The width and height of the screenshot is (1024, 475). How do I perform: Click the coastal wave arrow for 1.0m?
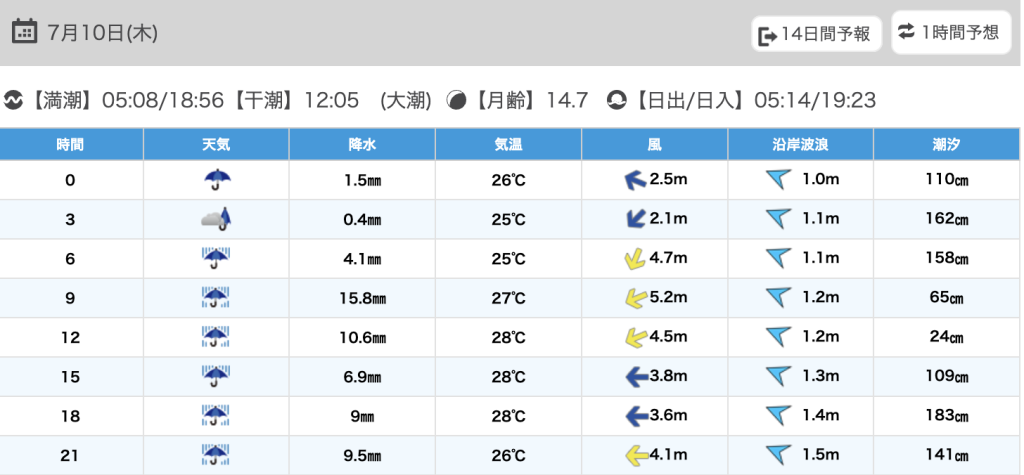pyautogui.click(x=778, y=180)
